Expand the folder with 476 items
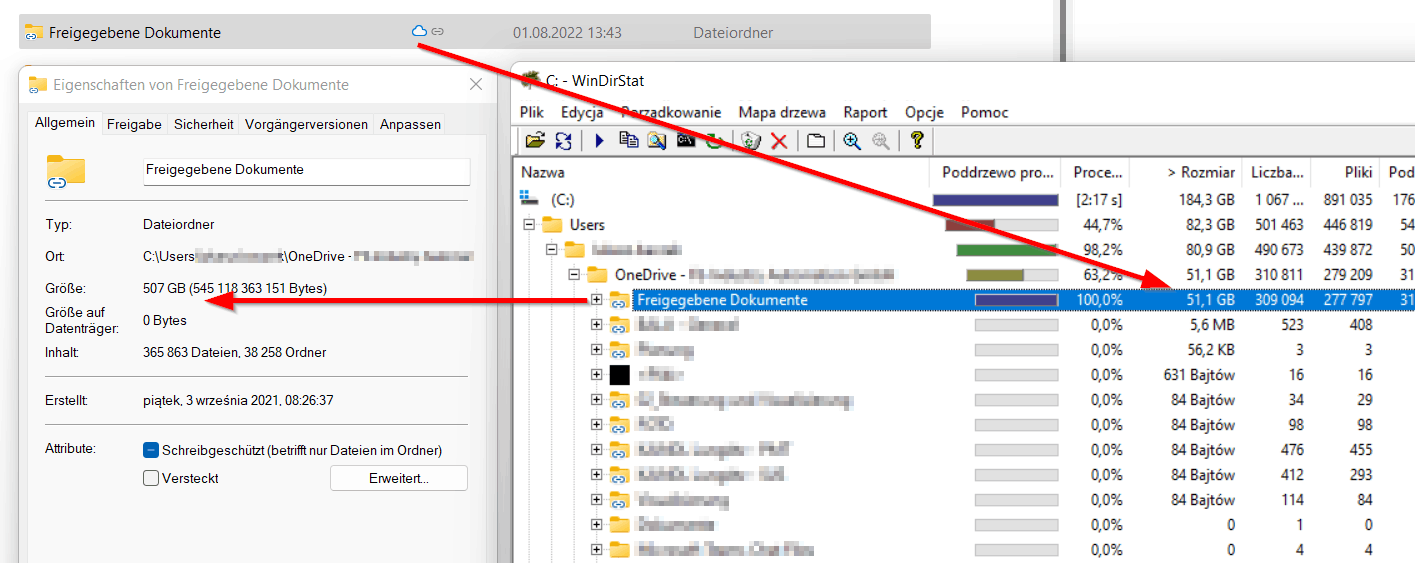Screen dimensions: 1415x563 coord(597,449)
